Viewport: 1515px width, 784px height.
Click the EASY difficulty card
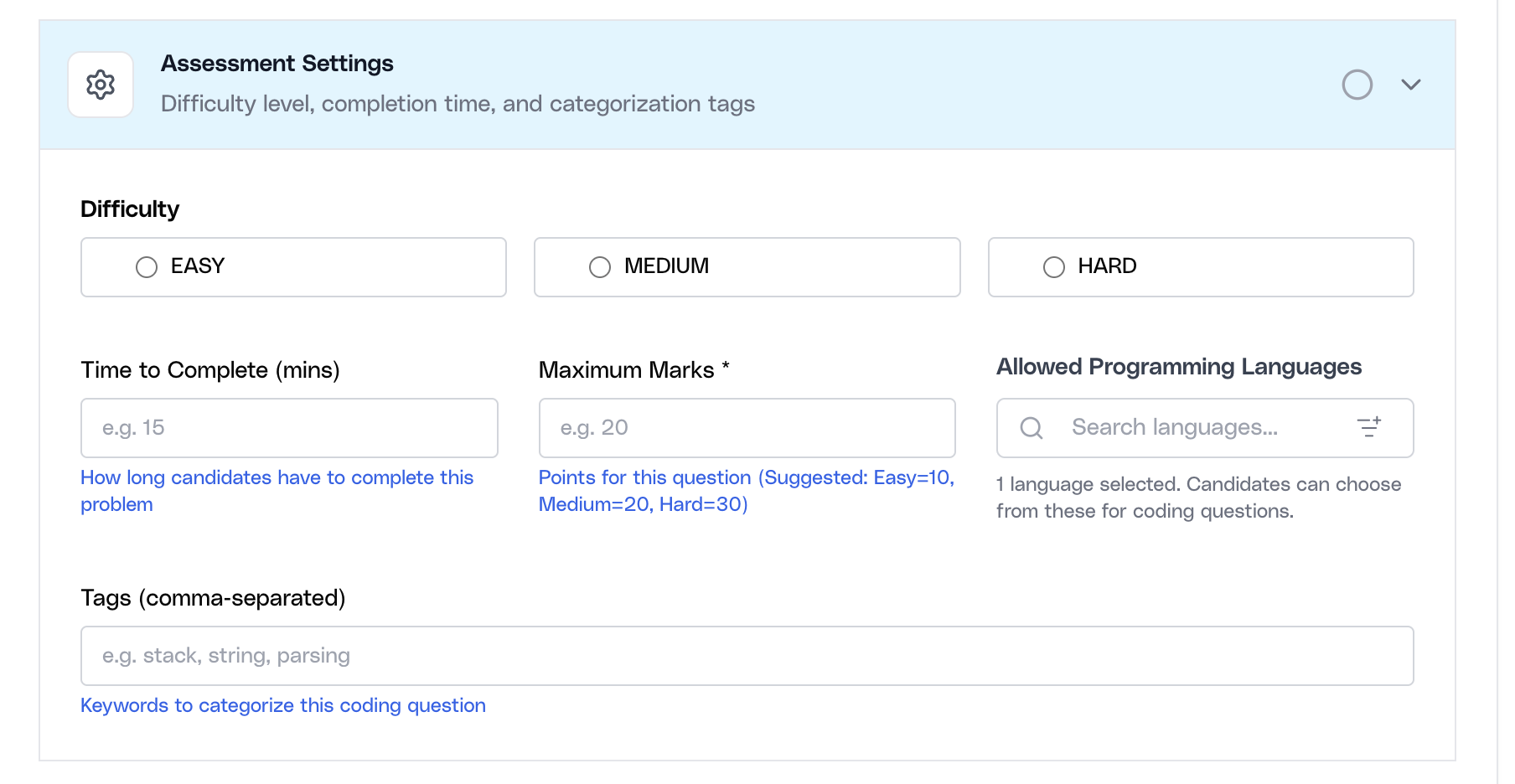click(292, 266)
